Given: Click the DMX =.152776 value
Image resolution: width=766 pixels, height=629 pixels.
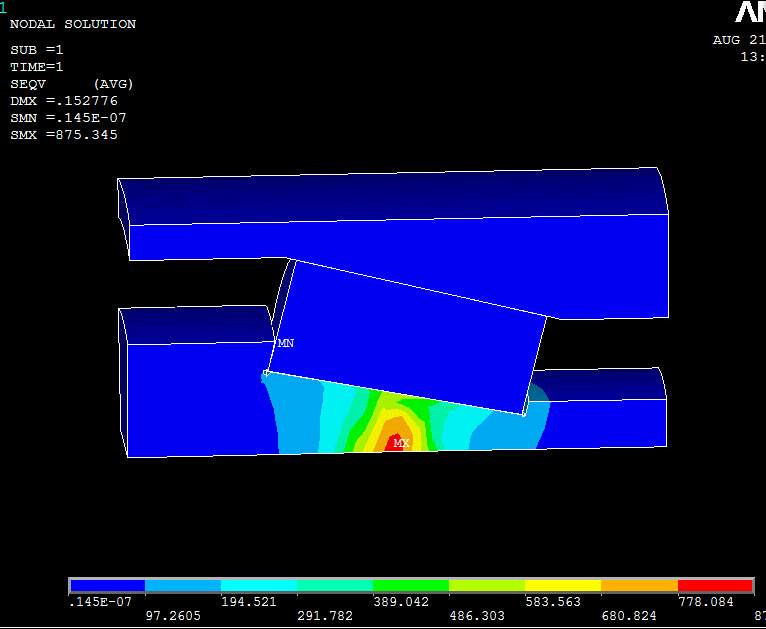Looking at the screenshot, I should (x=64, y=101).
